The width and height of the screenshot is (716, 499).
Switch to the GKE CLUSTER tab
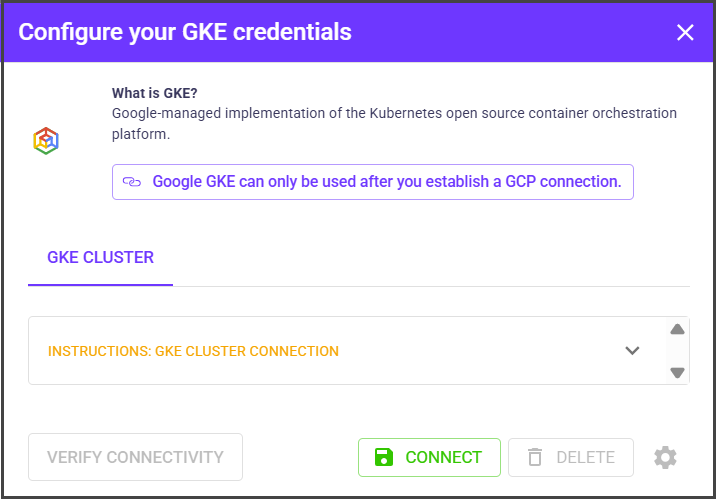pos(100,257)
